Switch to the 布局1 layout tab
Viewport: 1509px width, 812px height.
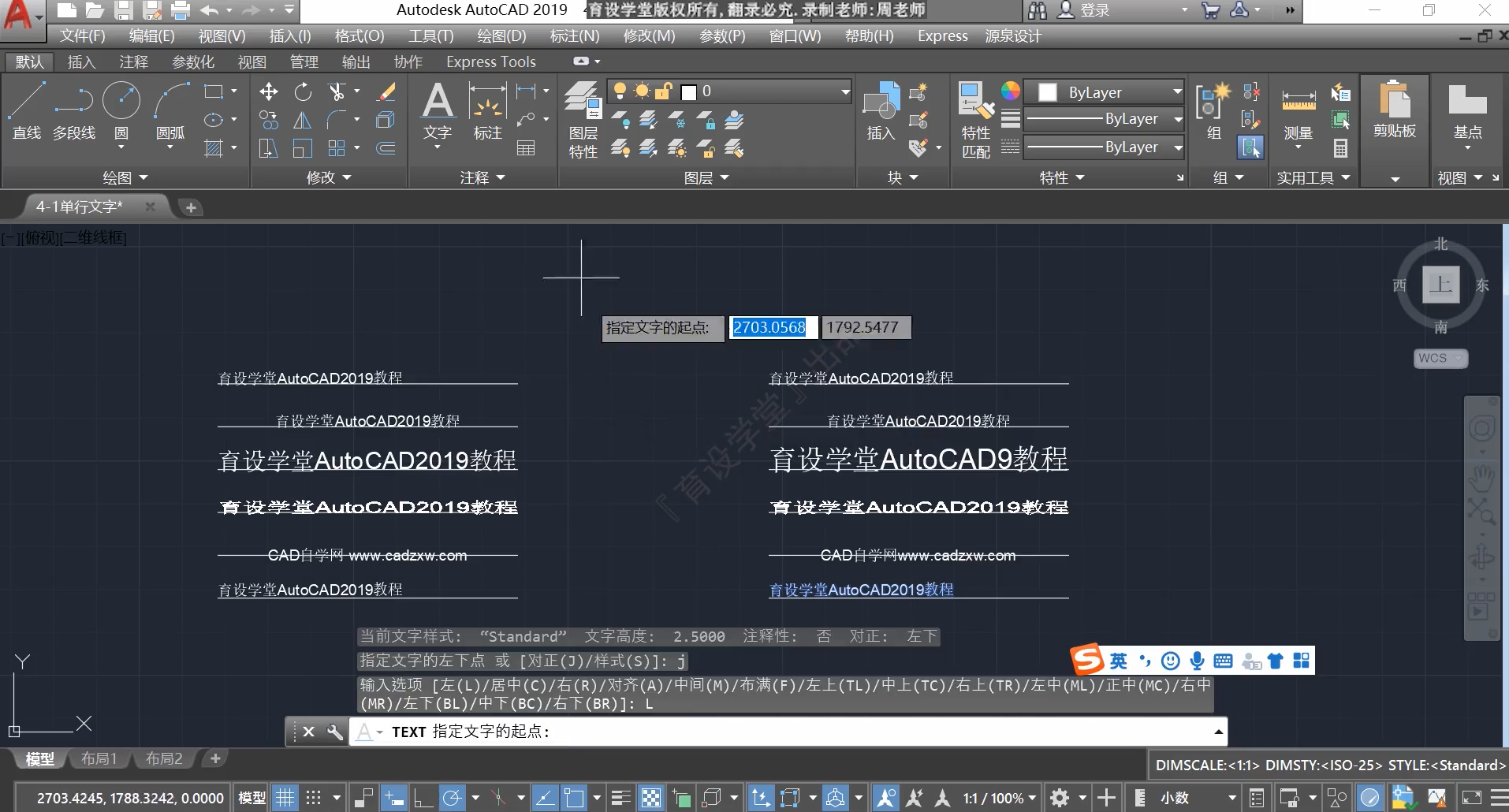coord(99,758)
